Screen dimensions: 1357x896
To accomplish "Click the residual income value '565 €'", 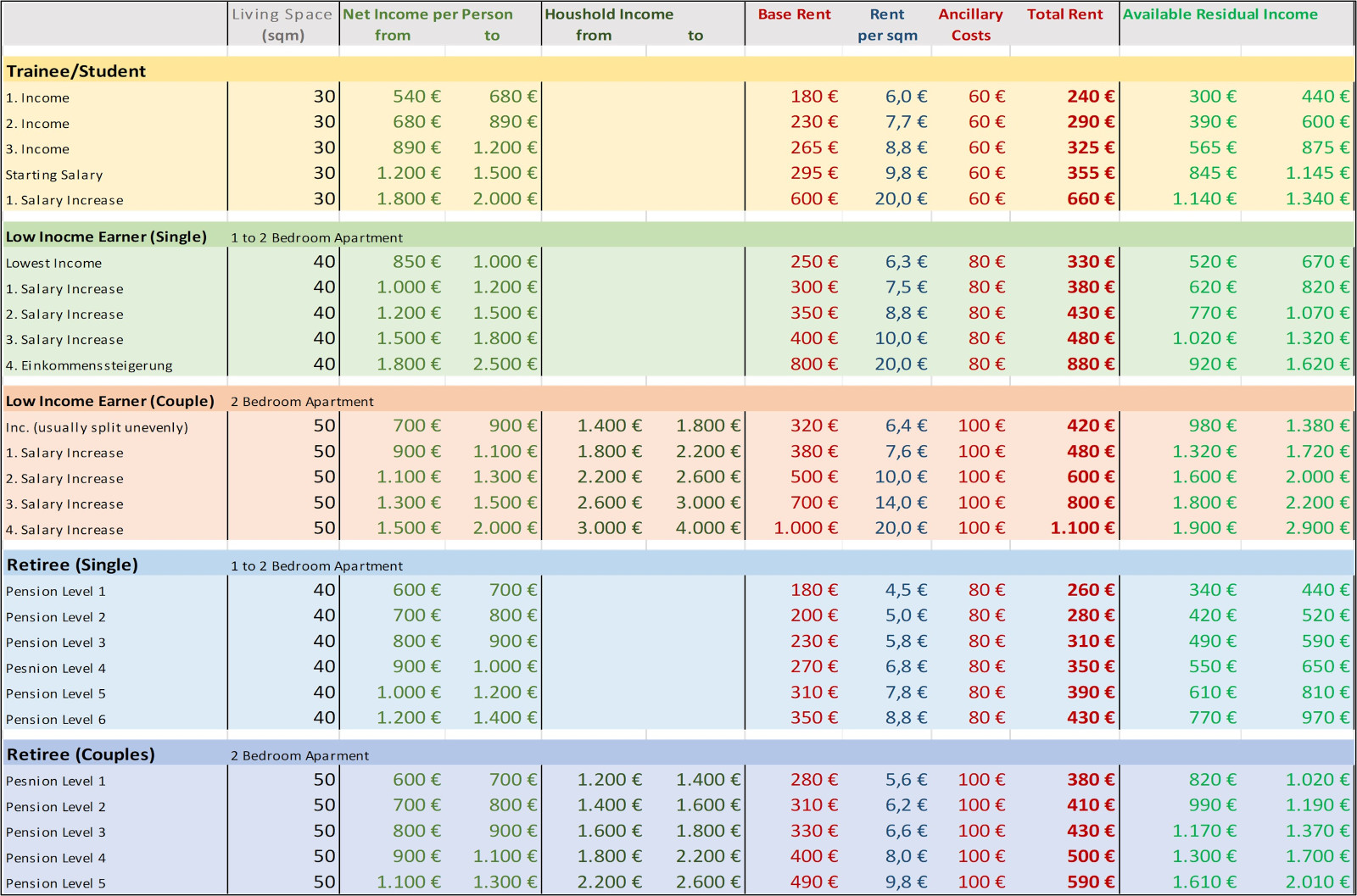I will tap(1212, 147).
